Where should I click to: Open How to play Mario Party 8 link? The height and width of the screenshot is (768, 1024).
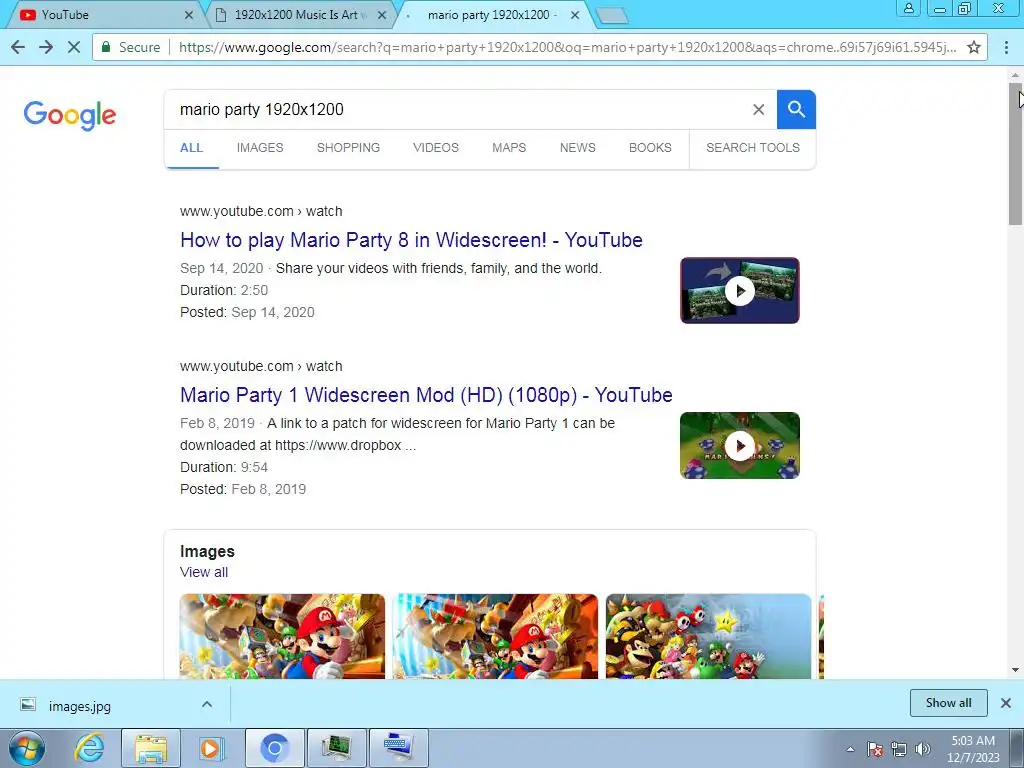point(411,240)
